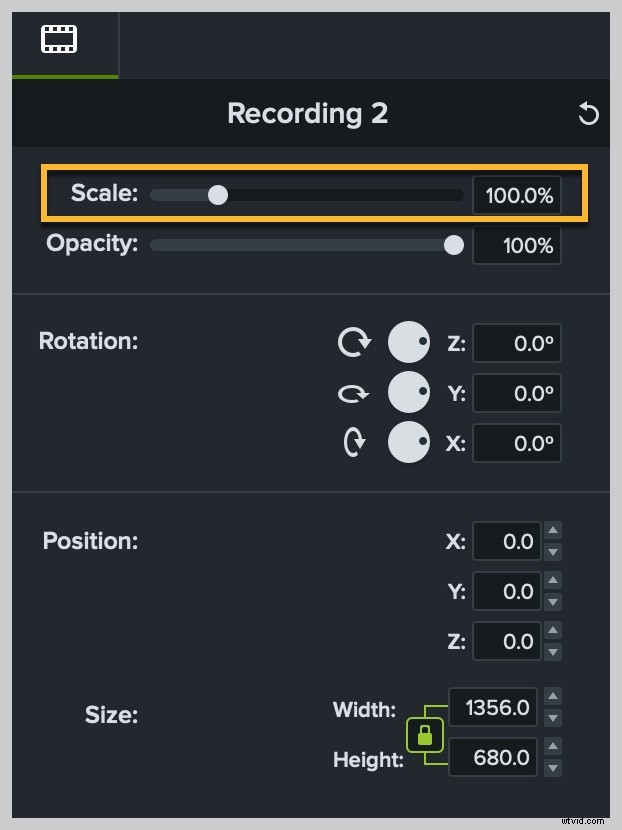Click the X rotation arrow icon

(355, 442)
